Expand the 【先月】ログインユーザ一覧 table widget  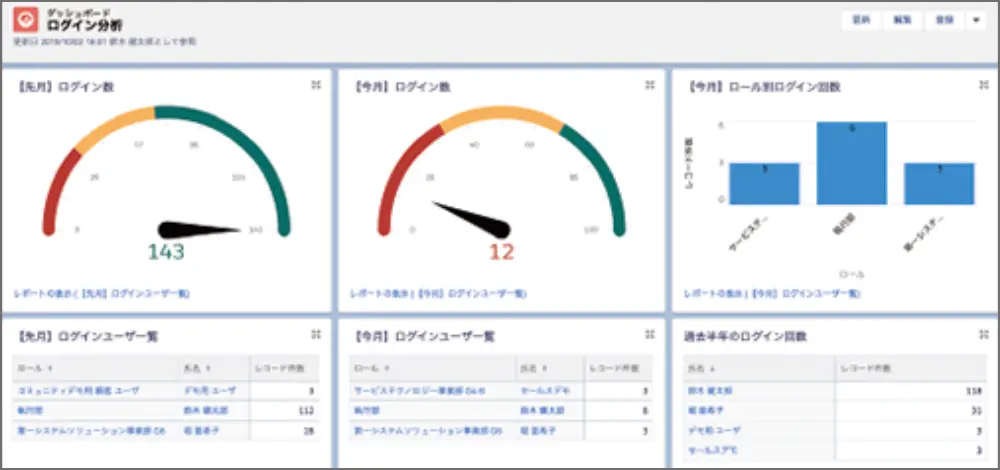316,335
